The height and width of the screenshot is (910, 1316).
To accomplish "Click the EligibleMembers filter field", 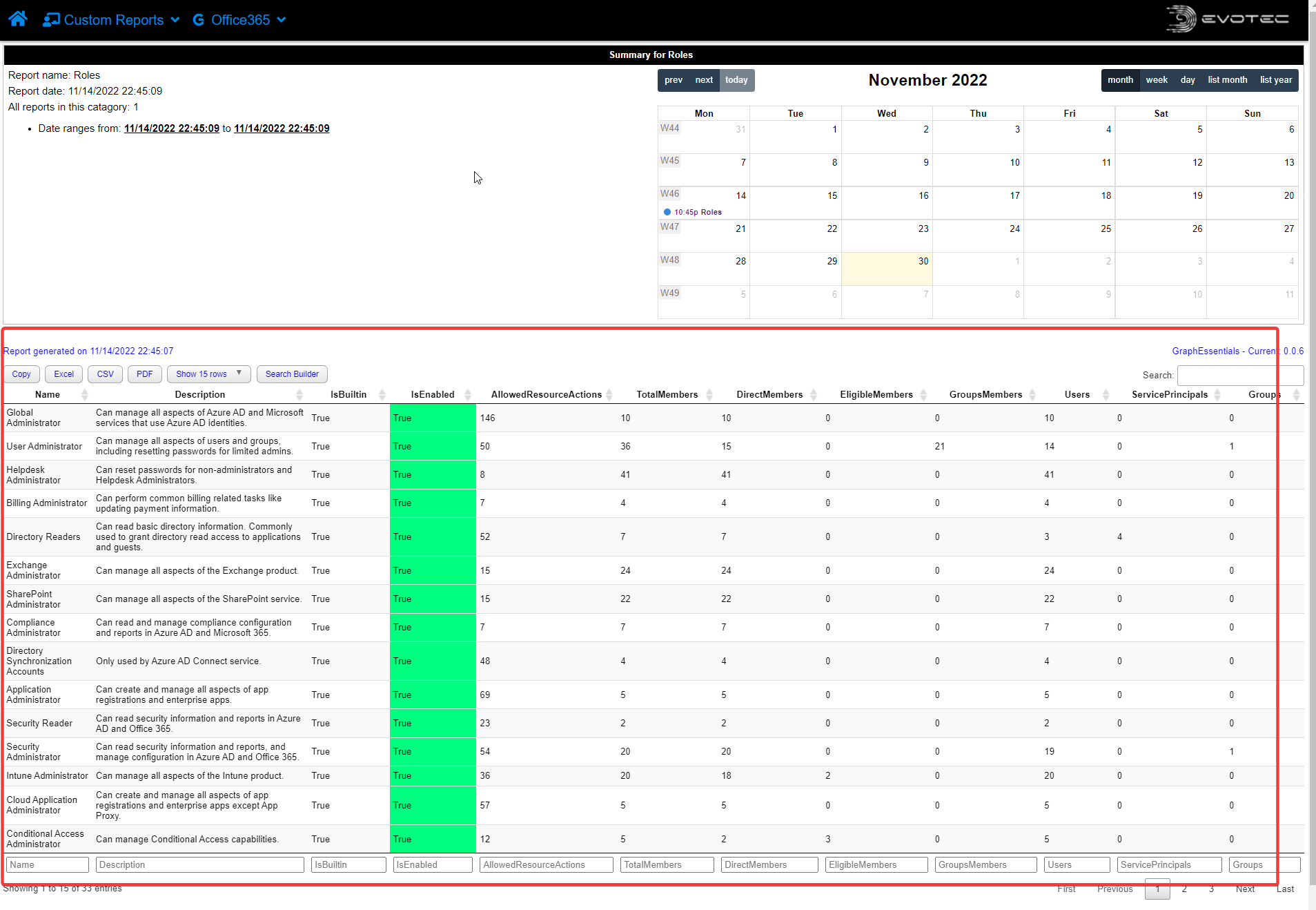I will click(876, 865).
